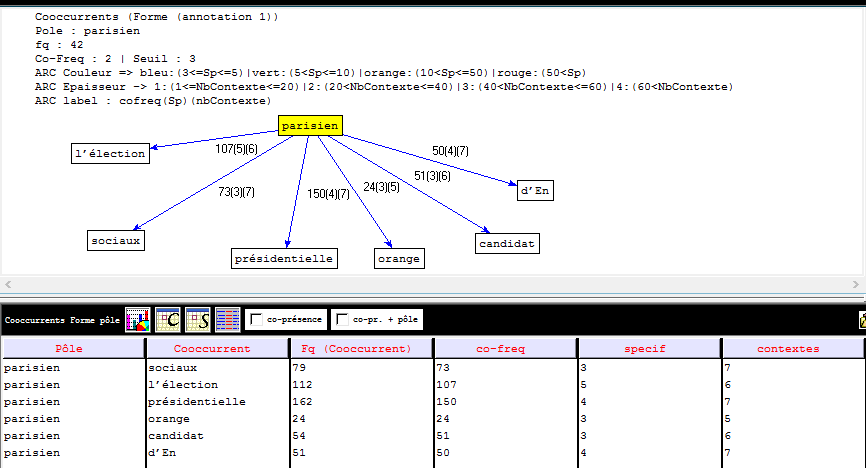
Task: Click co-freq value 107 in the table
Action: click(x=446, y=385)
